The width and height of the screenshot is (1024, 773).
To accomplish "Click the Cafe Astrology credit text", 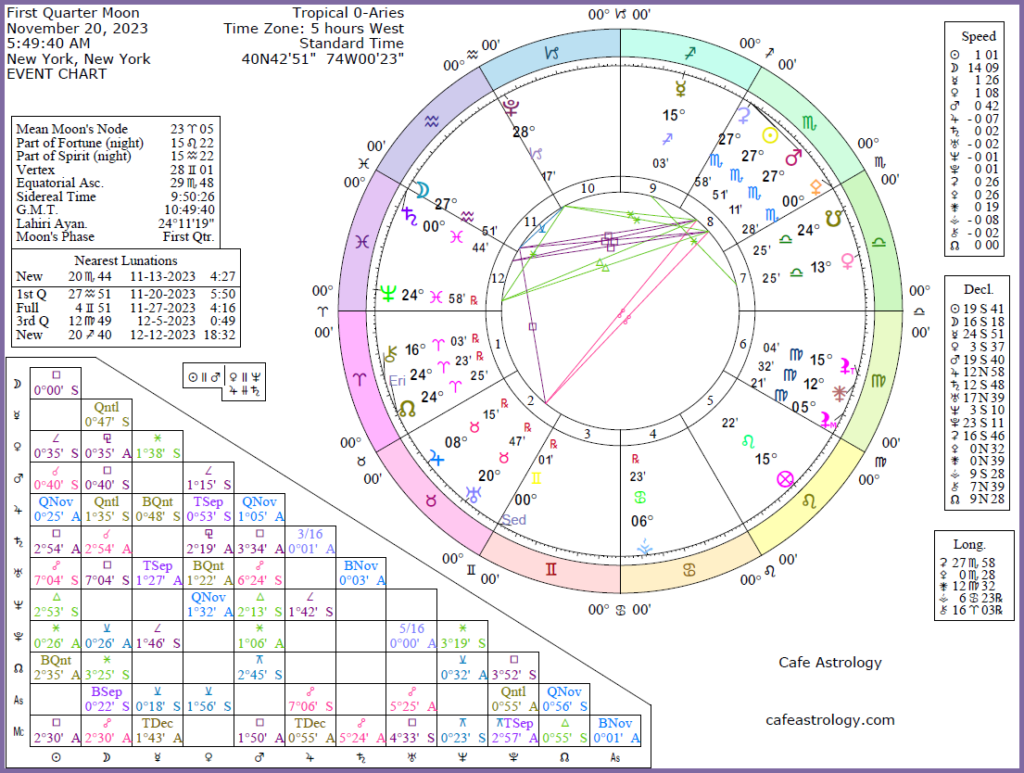I will tap(830, 662).
